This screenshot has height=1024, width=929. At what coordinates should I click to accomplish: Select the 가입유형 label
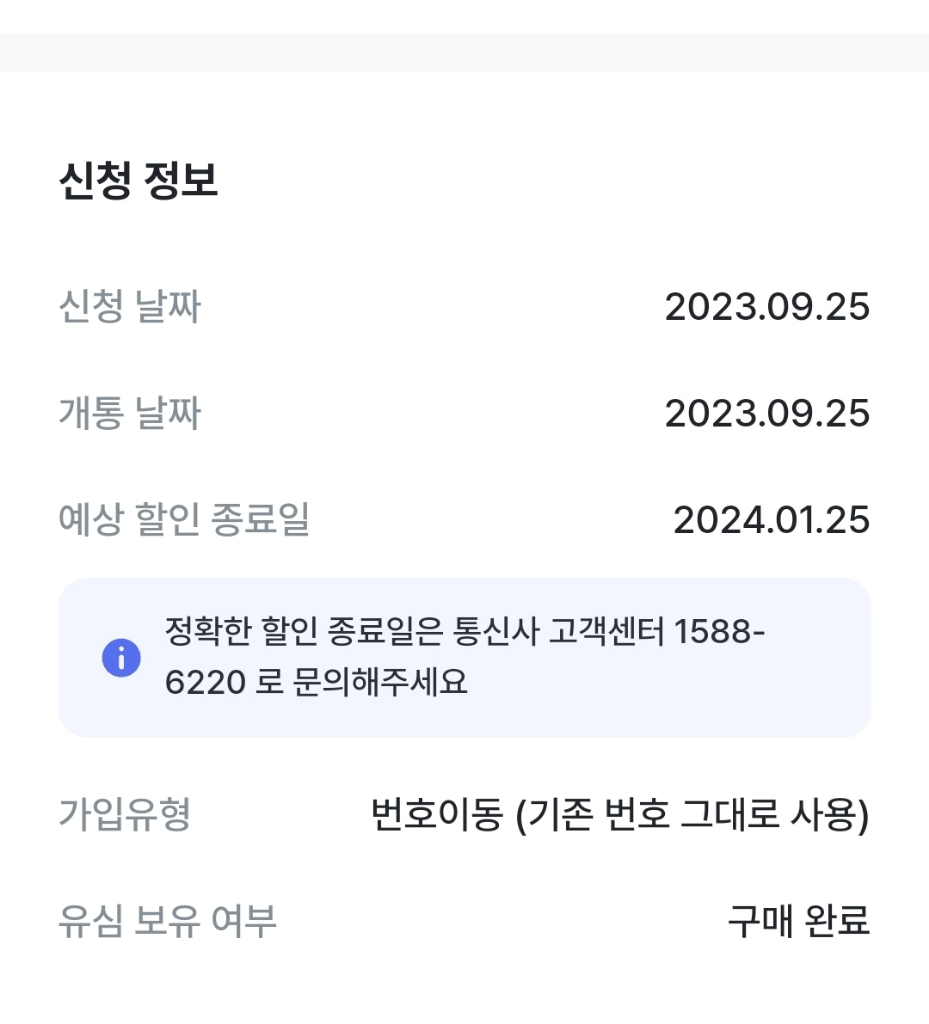click(x=124, y=816)
